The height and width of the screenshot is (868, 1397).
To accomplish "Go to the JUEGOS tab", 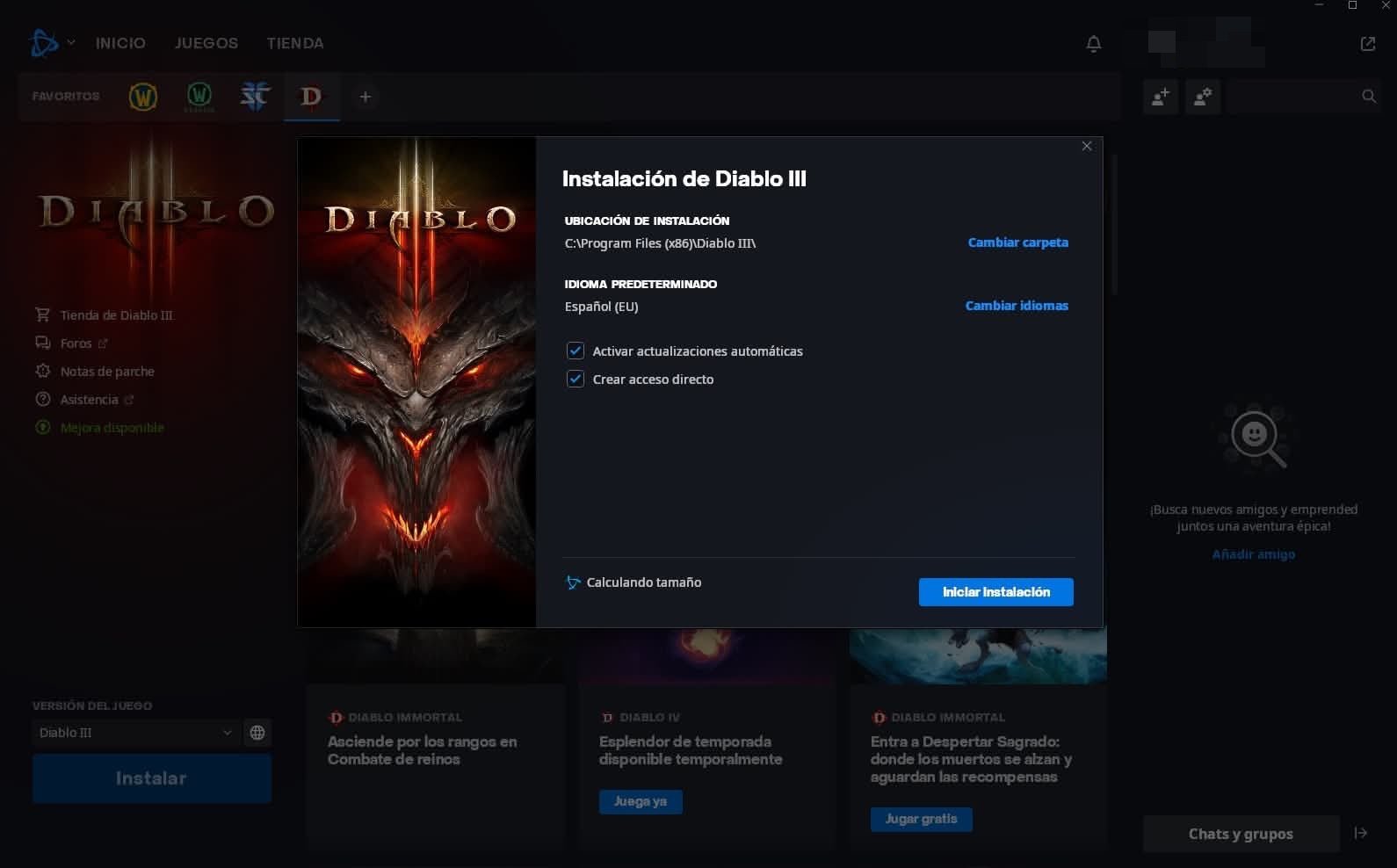I will click(206, 43).
